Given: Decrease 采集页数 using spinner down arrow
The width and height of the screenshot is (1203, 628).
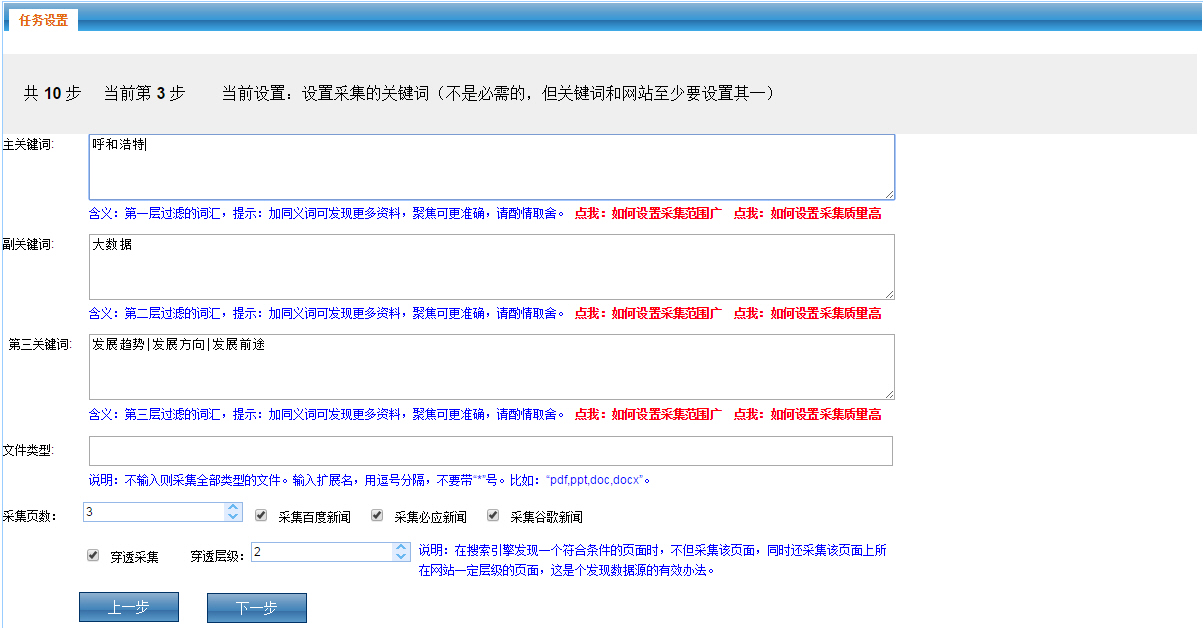Looking at the screenshot, I should (x=233, y=516).
